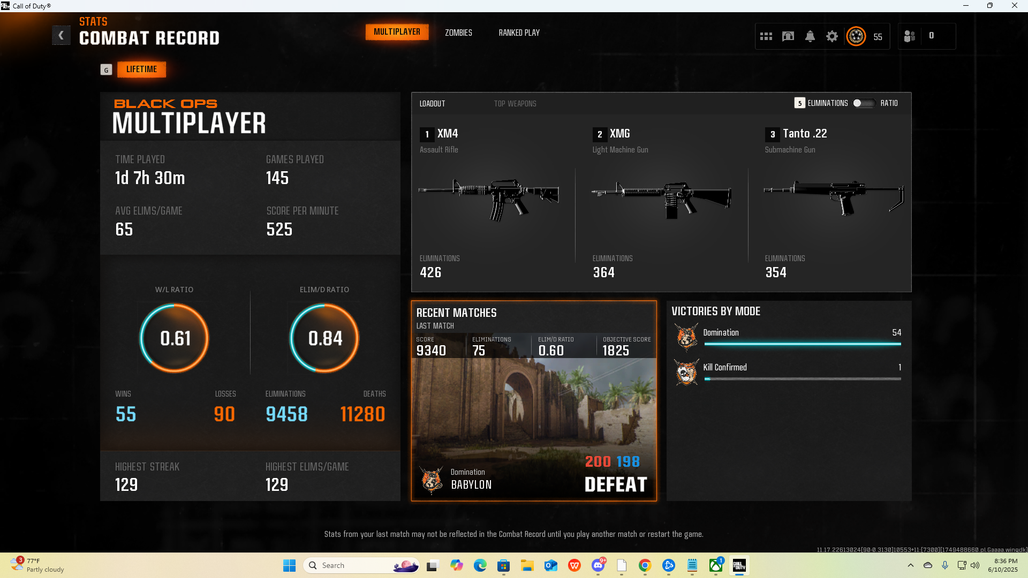
Task: Open Microsoft Store from the taskbar
Action: (x=504, y=566)
